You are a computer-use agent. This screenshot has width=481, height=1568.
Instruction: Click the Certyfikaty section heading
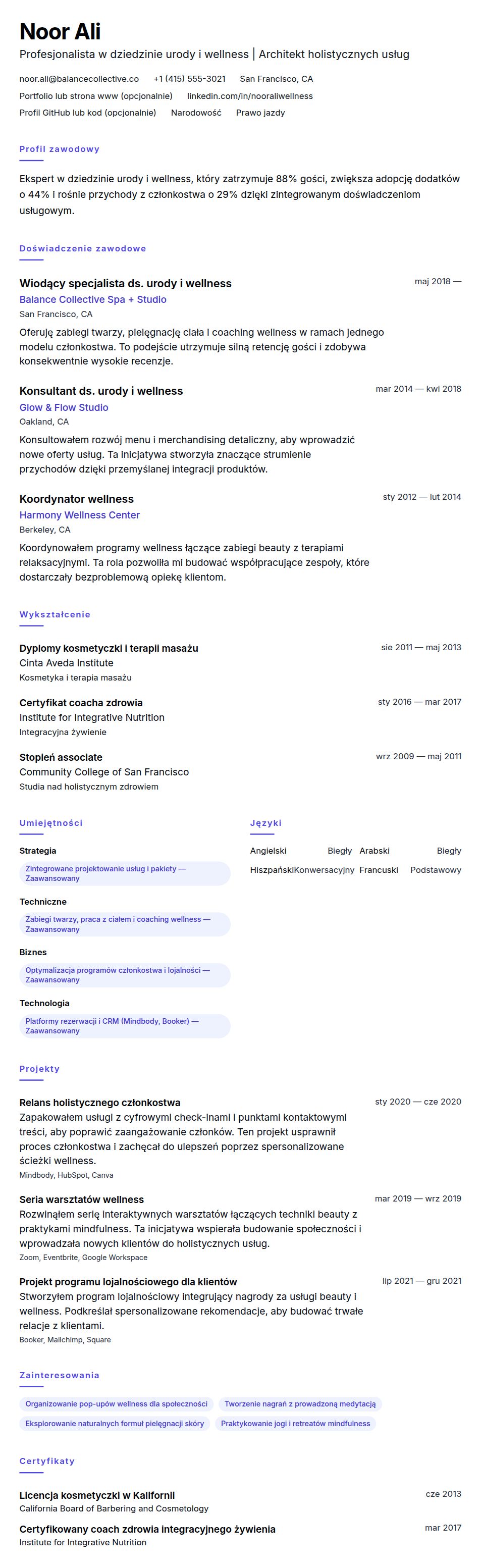[47, 1461]
